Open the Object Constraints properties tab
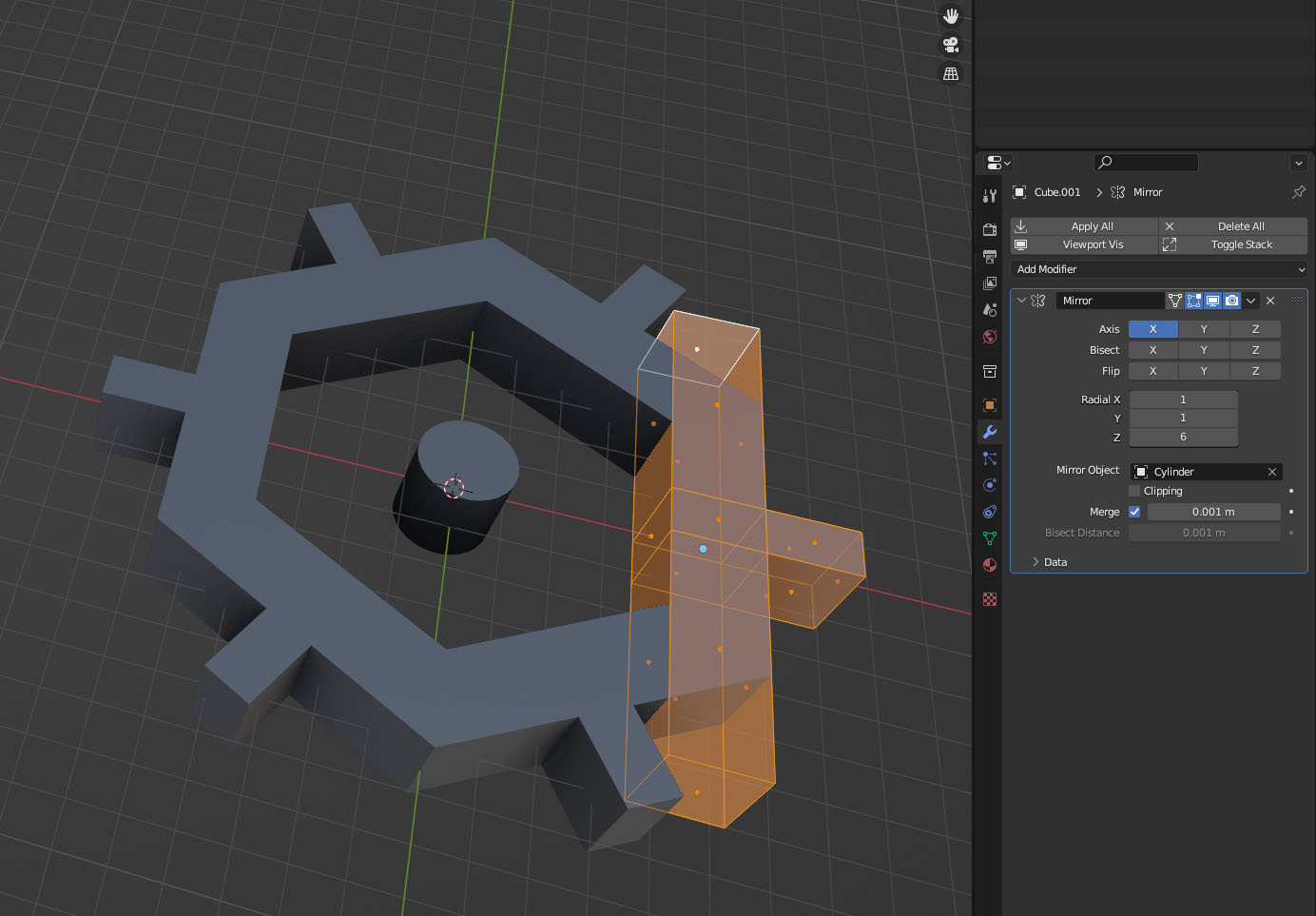The width and height of the screenshot is (1316, 916). (x=990, y=512)
